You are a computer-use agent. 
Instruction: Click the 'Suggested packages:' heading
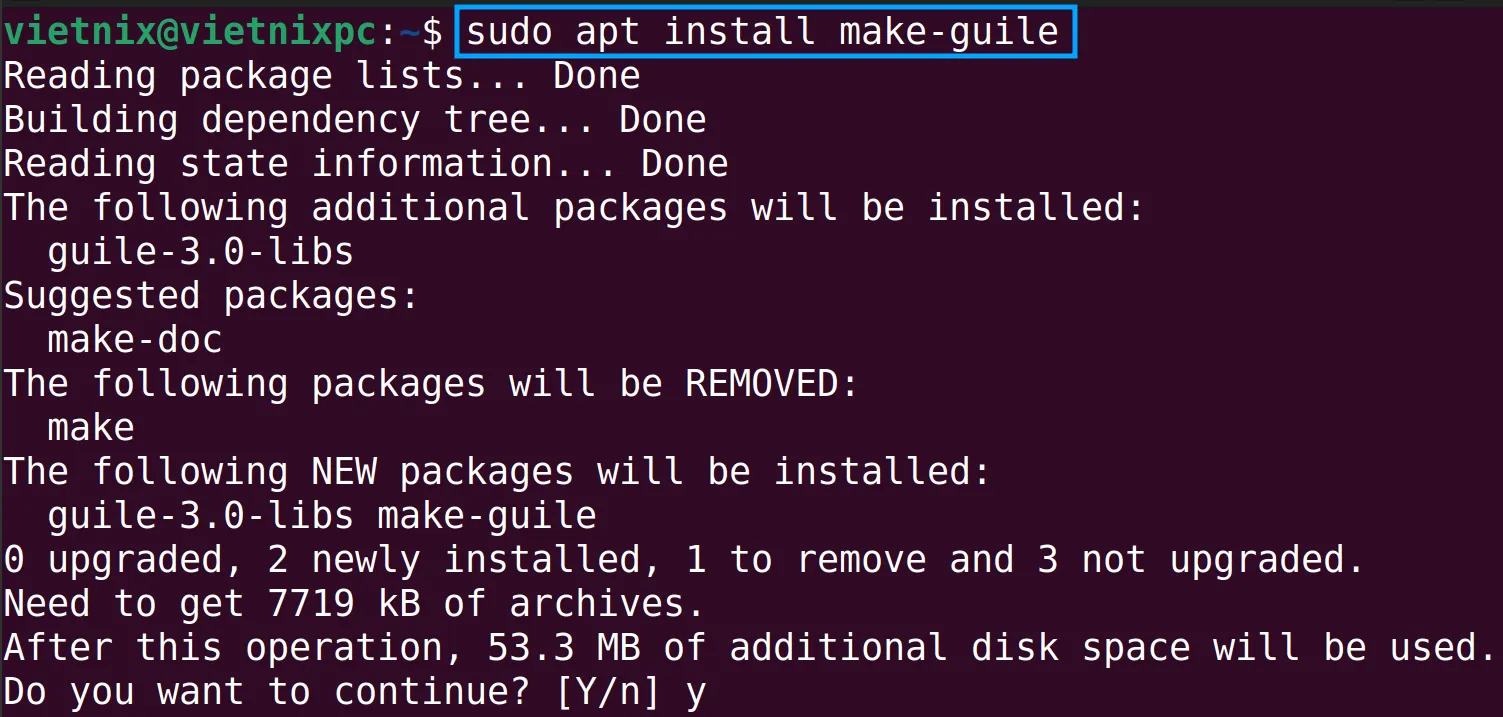click(212, 296)
